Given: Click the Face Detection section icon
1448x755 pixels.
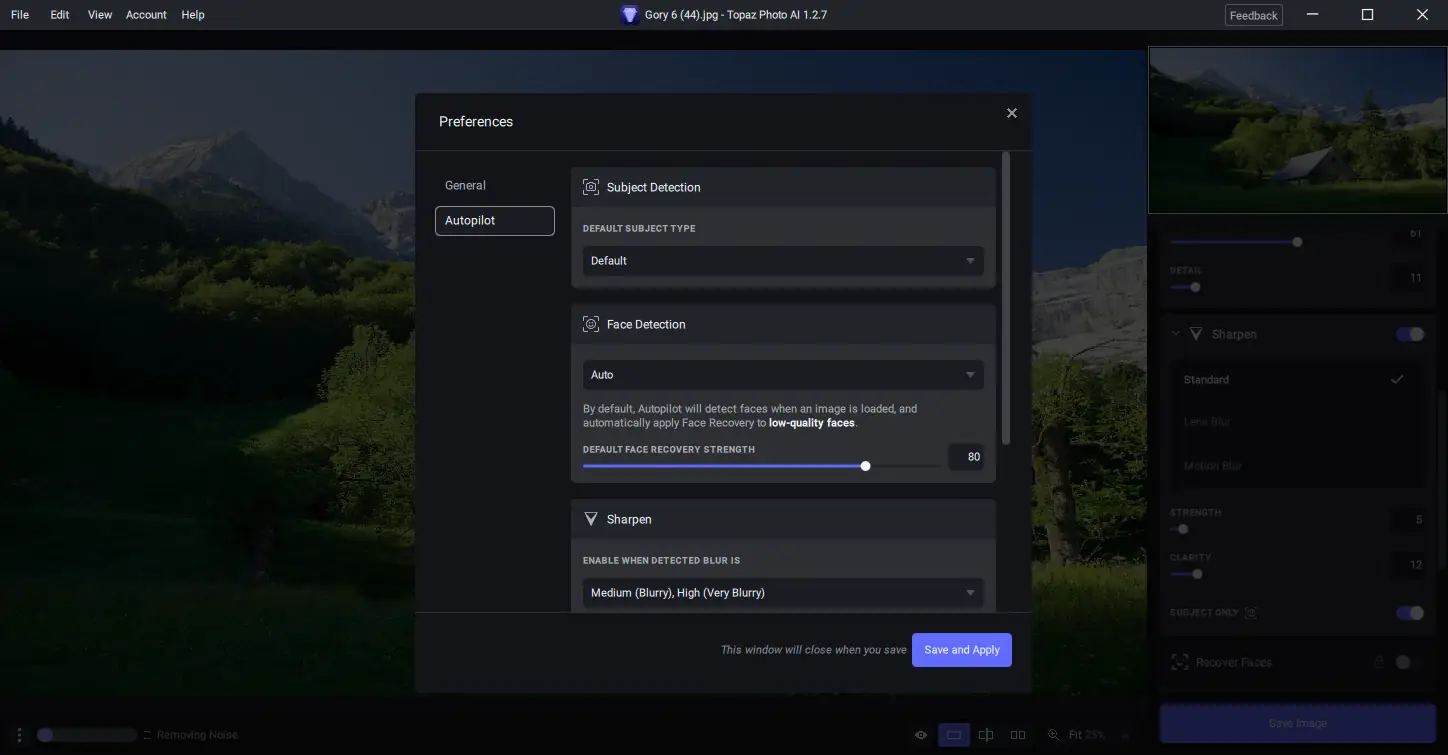Looking at the screenshot, I should coord(591,324).
